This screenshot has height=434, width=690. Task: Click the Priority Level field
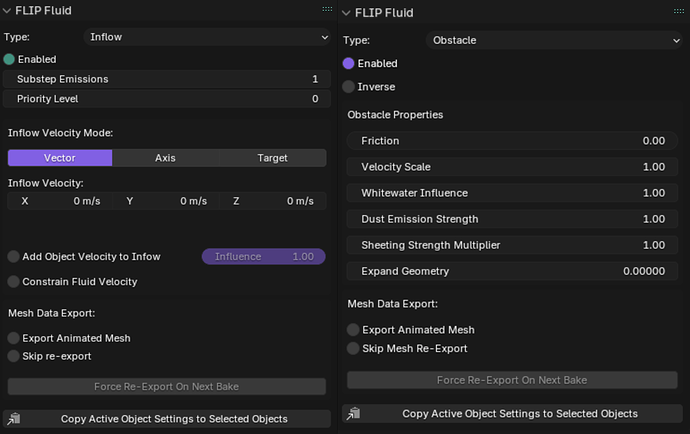pyautogui.click(x=167, y=99)
